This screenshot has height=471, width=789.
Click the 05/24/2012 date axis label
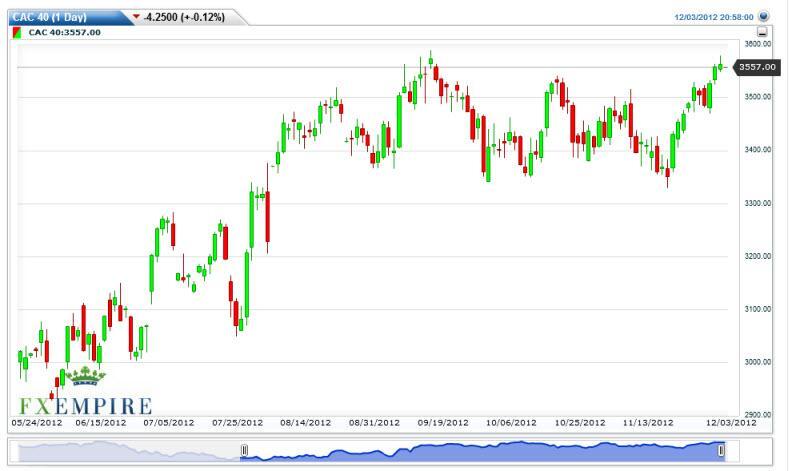(38, 424)
